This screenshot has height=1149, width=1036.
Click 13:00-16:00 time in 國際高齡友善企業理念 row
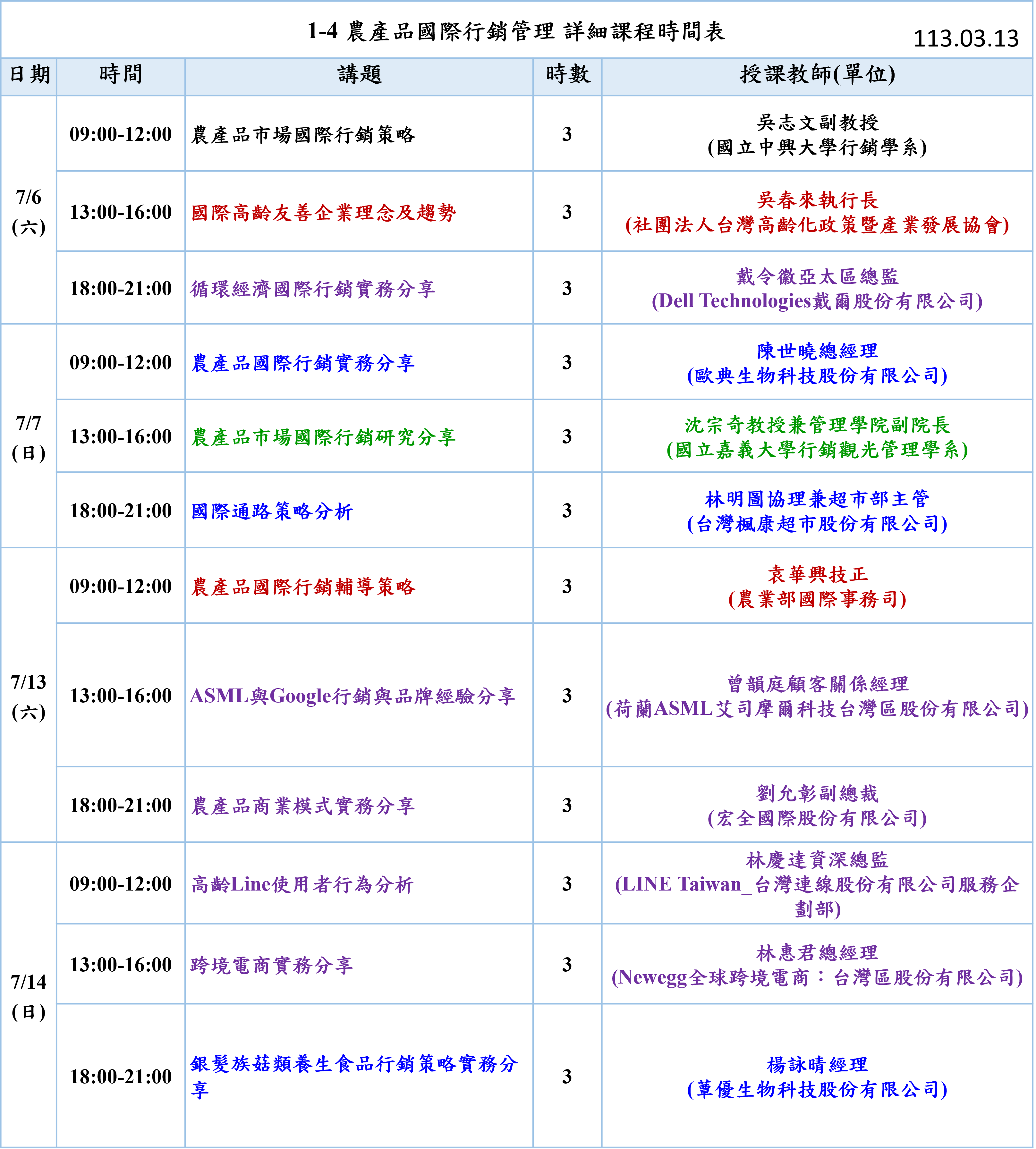click(x=121, y=213)
